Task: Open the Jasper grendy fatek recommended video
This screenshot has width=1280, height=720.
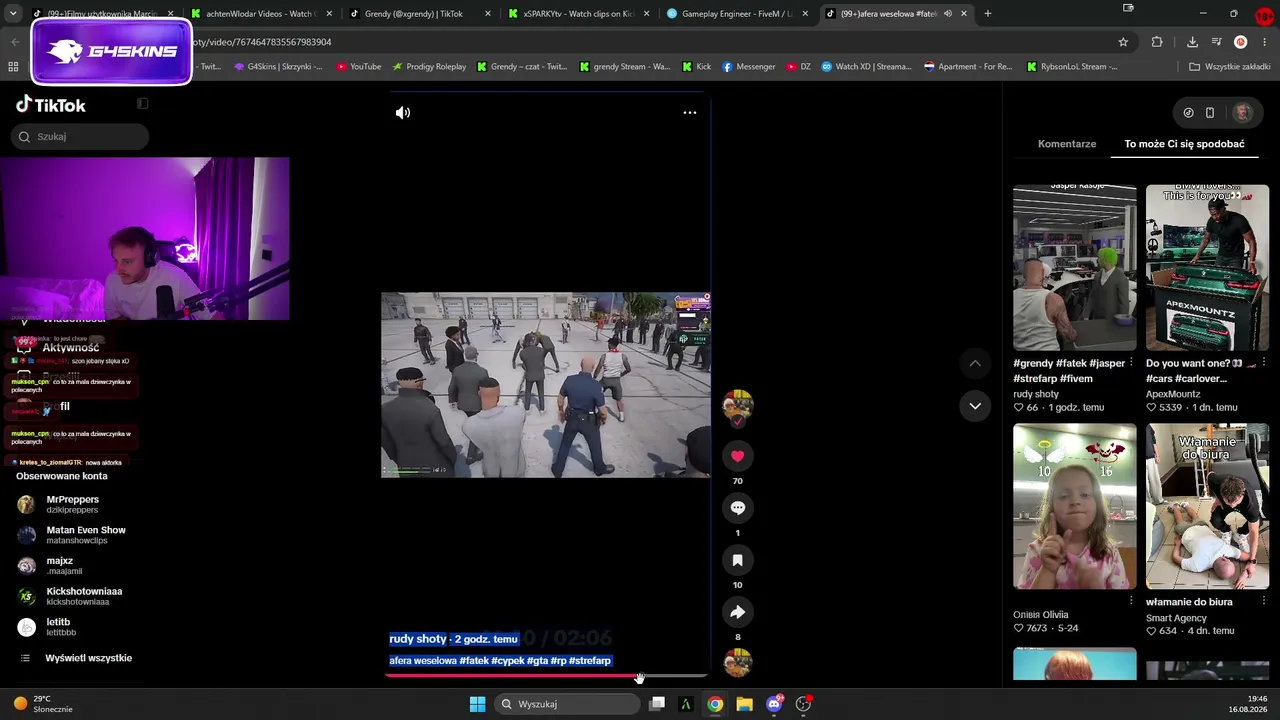Action: pos(1074,267)
